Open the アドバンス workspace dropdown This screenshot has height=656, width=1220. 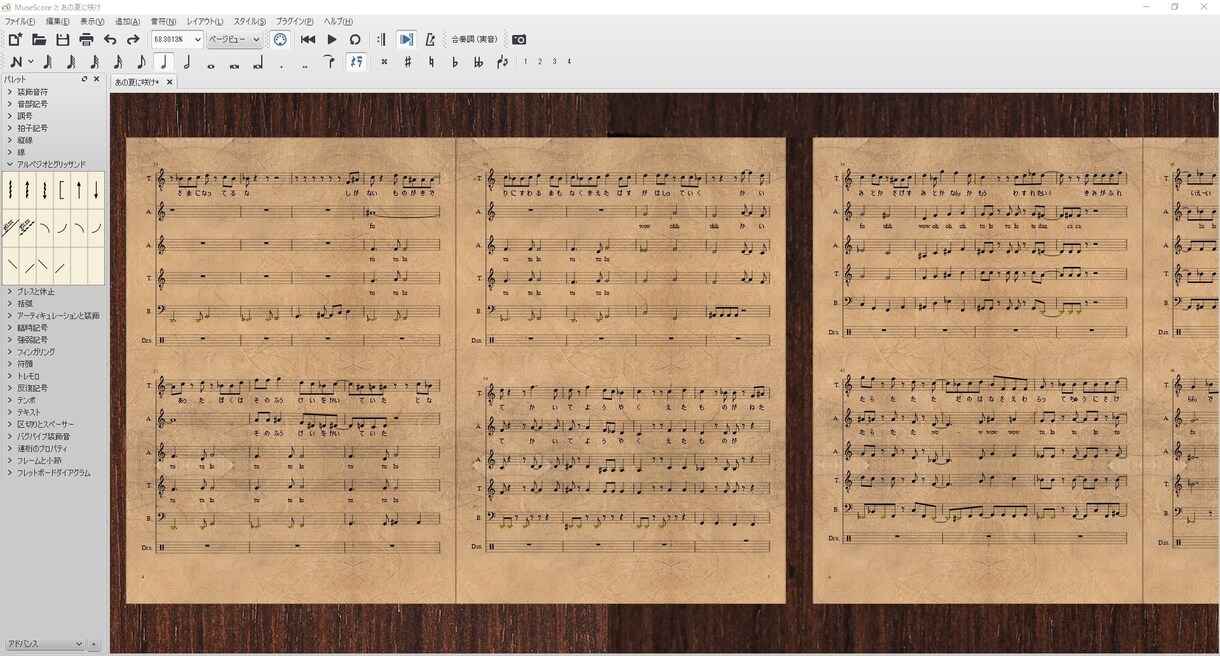(x=44, y=644)
